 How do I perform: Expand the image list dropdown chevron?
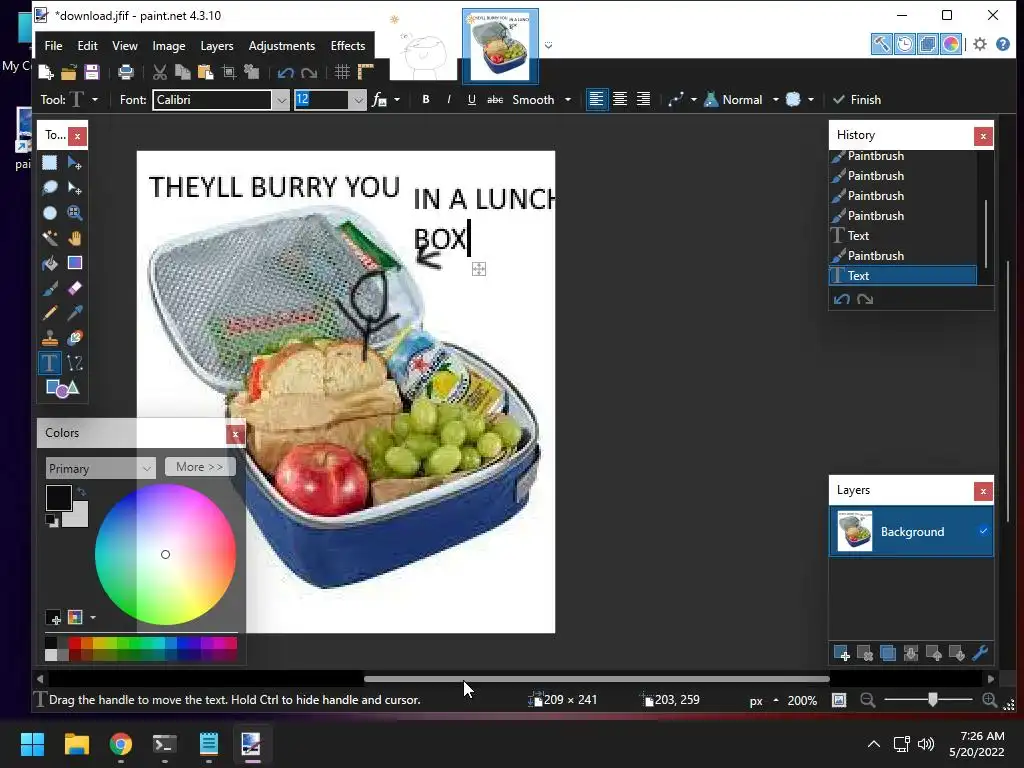pos(549,45)
